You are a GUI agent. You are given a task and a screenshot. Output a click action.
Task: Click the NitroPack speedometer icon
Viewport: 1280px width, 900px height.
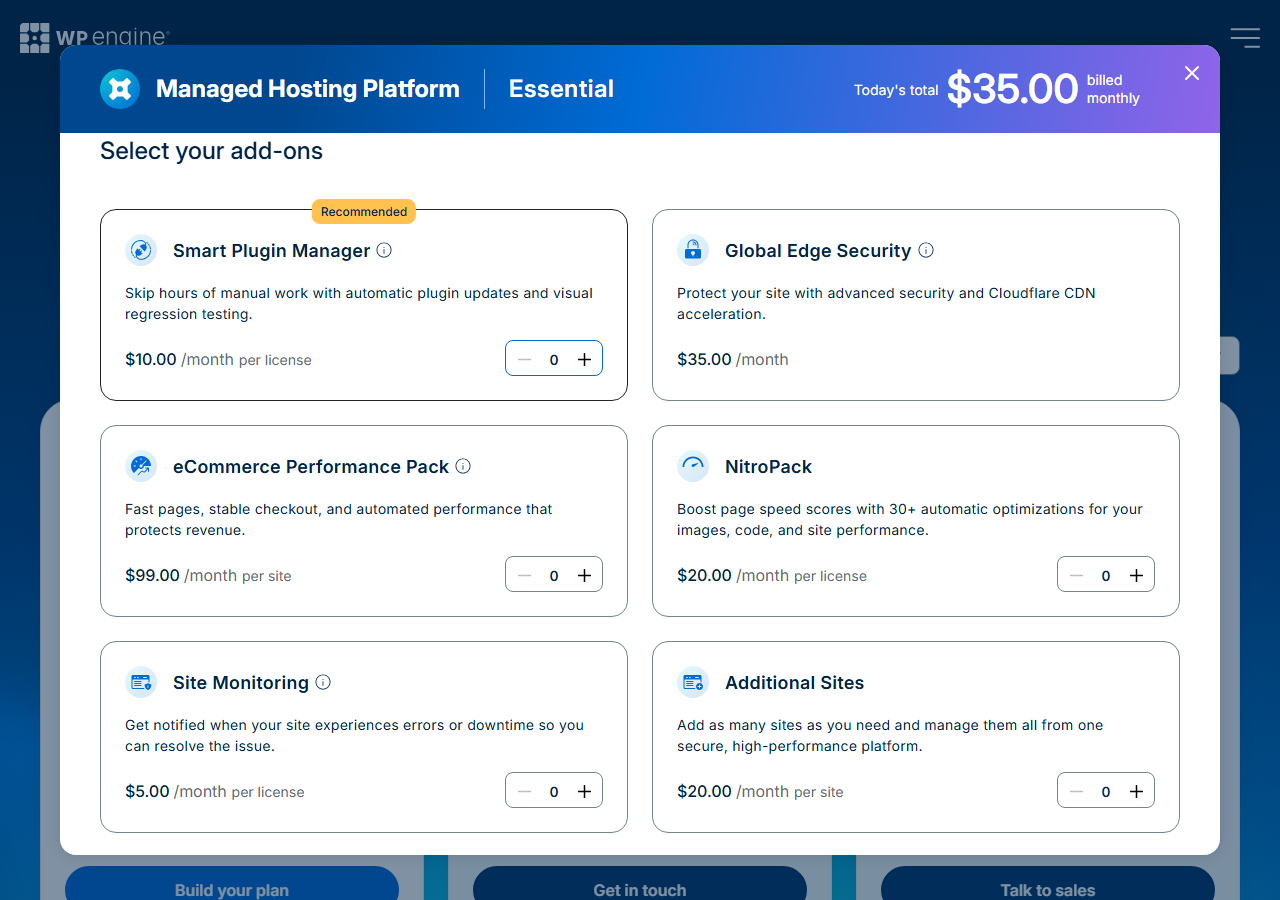click(693, 466)
